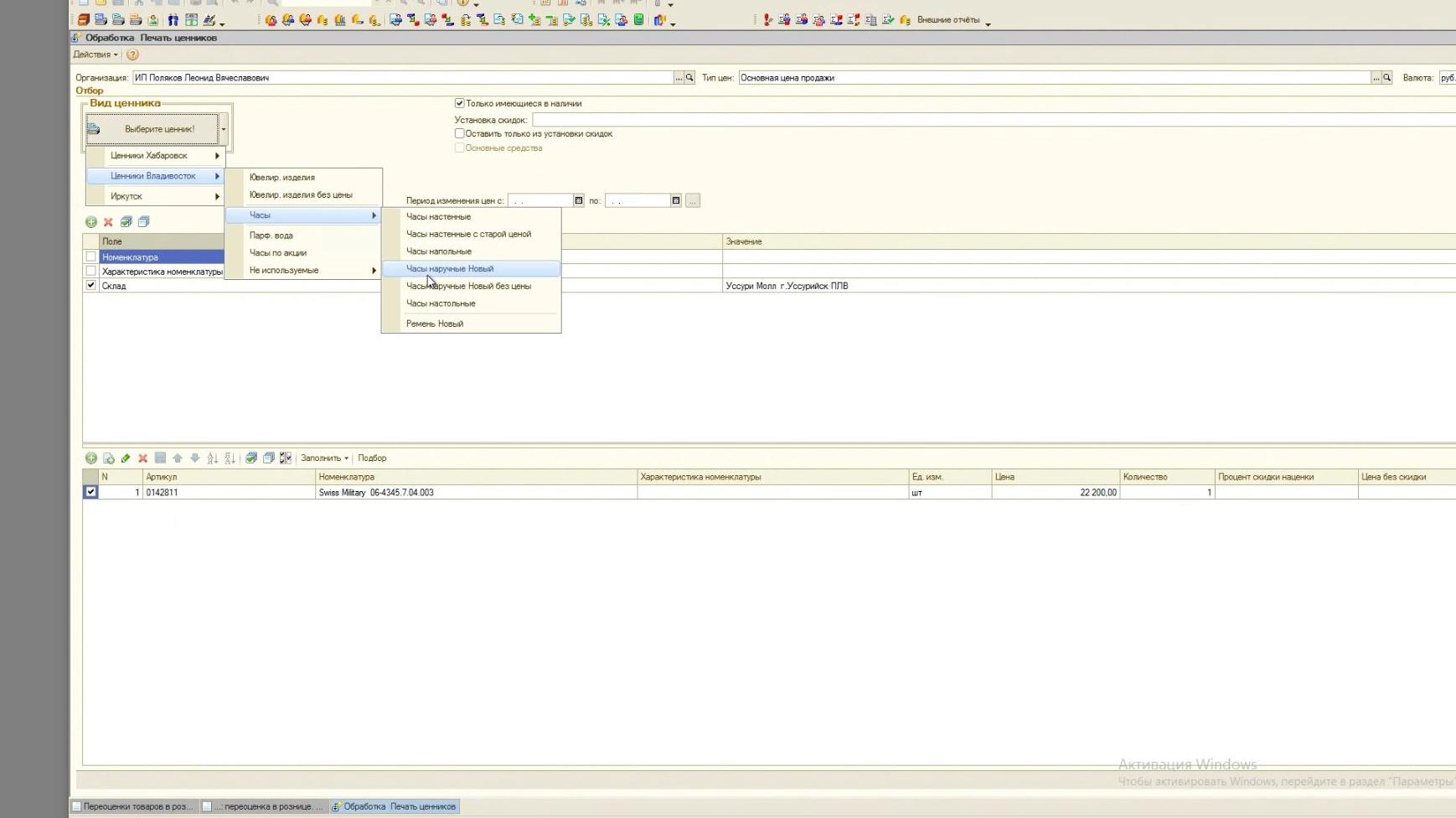Image resolution: width=1456 pixels, height=818 pixels.
Task: Open calendar for period start date
Action: (578, 201)
